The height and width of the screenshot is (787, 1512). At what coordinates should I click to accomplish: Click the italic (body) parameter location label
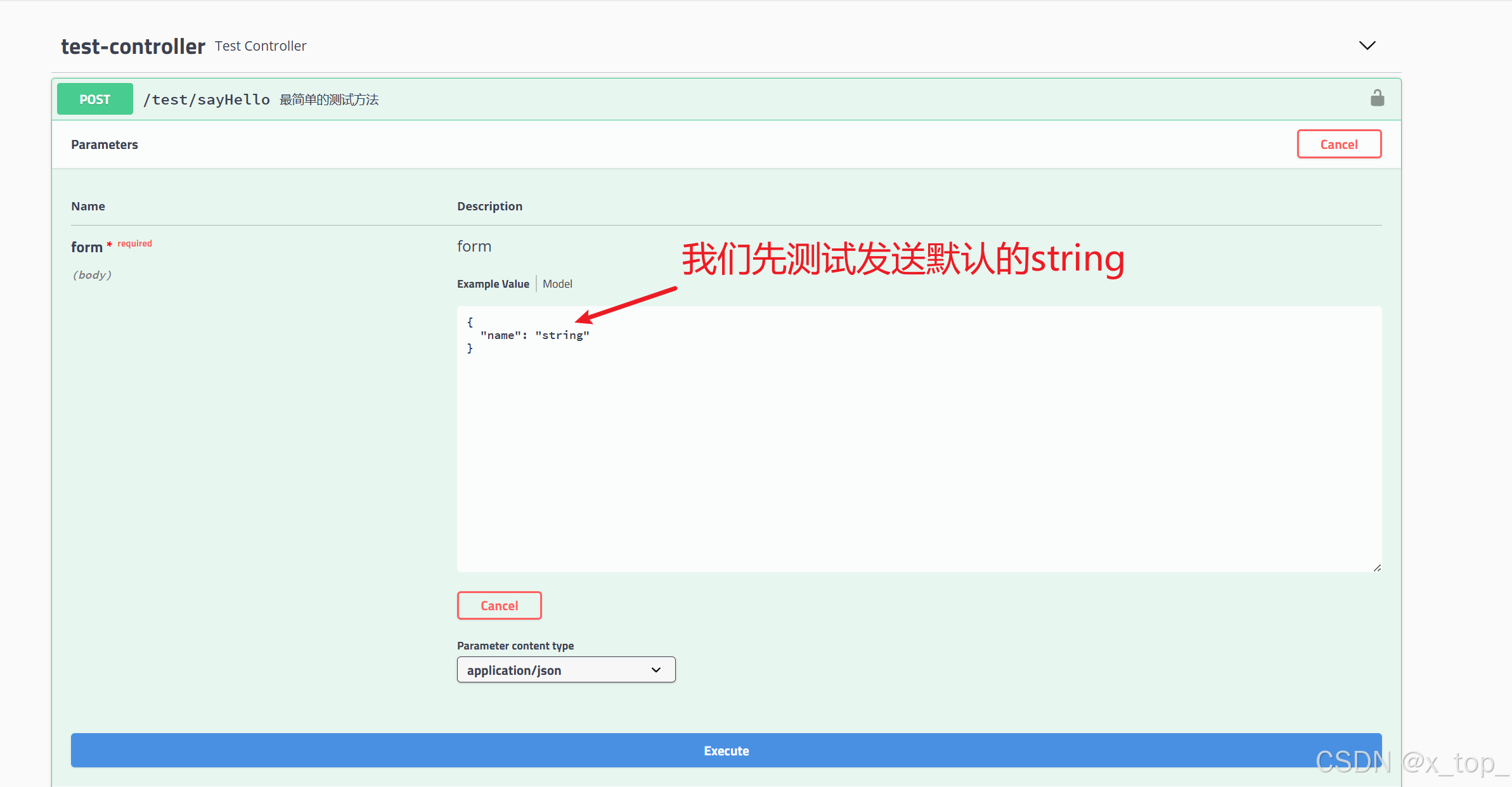click(92, 275)
